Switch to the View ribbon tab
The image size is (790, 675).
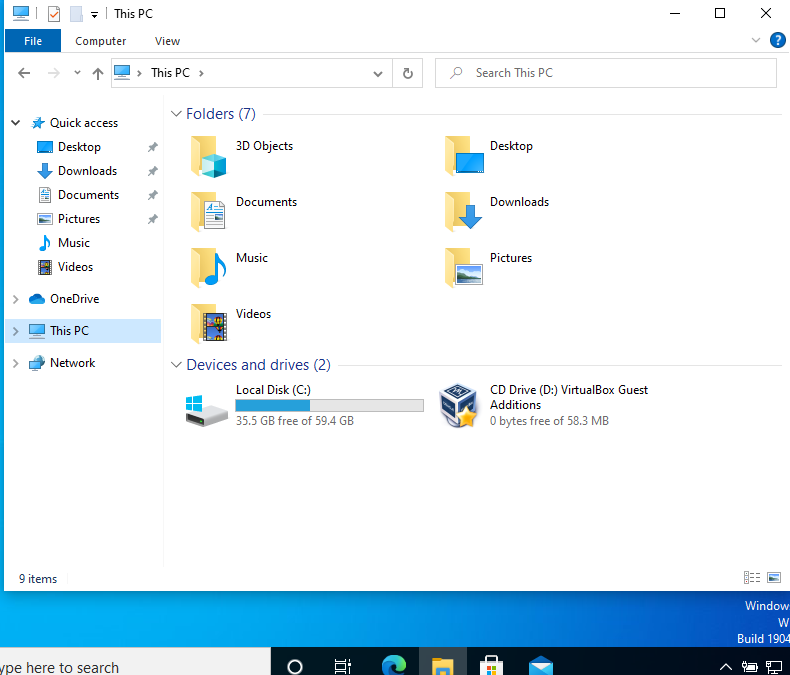coord(167,41)
